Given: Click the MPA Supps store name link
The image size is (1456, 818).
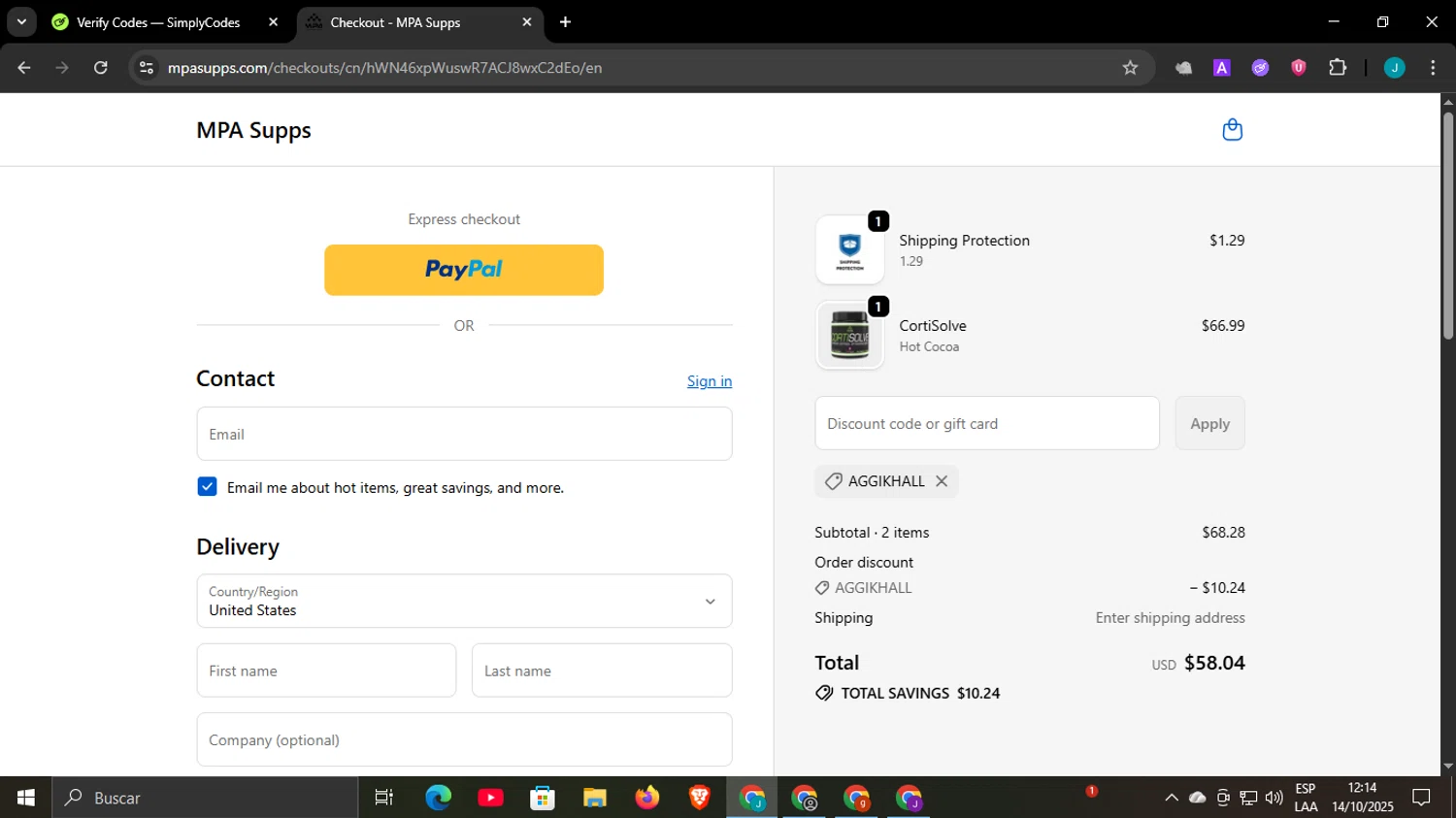Looking at the screenshot, I should [x=253, y=130].
